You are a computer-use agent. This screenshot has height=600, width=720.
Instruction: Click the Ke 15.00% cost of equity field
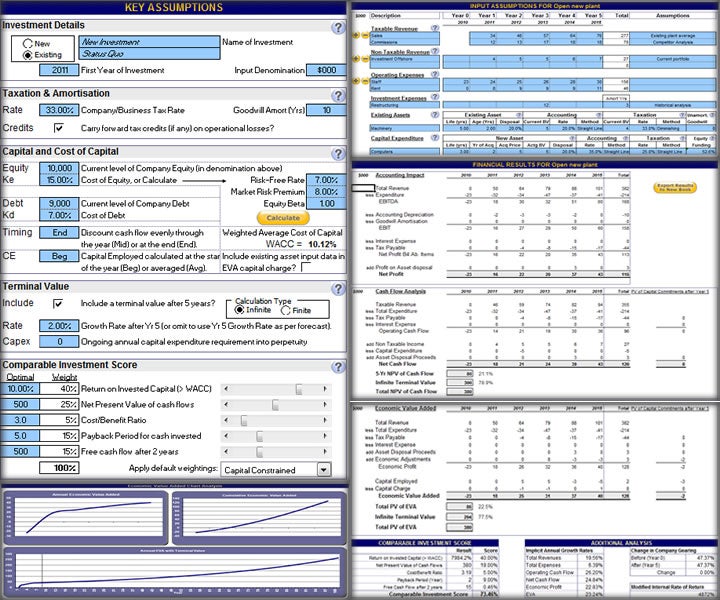coord(59,180)
